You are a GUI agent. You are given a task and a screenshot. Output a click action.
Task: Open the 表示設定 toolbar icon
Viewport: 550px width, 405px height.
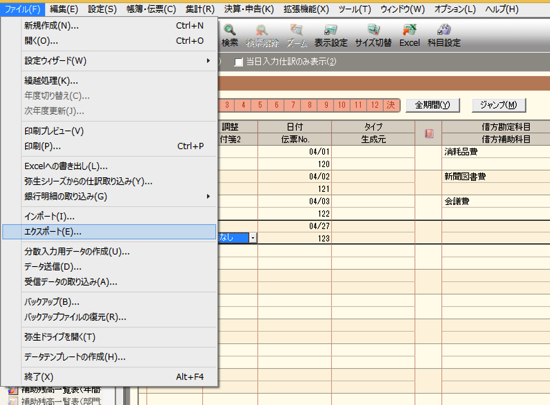(330, 35)
